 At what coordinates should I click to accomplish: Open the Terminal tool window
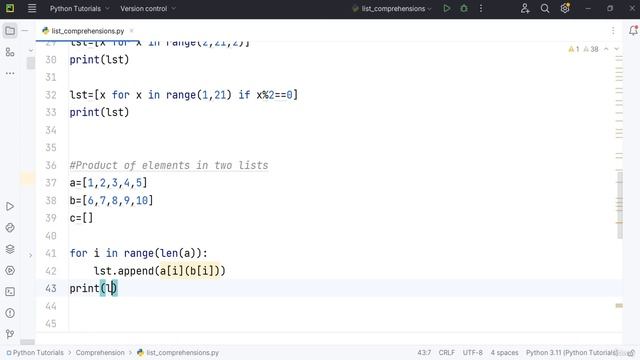pos(10,292)
